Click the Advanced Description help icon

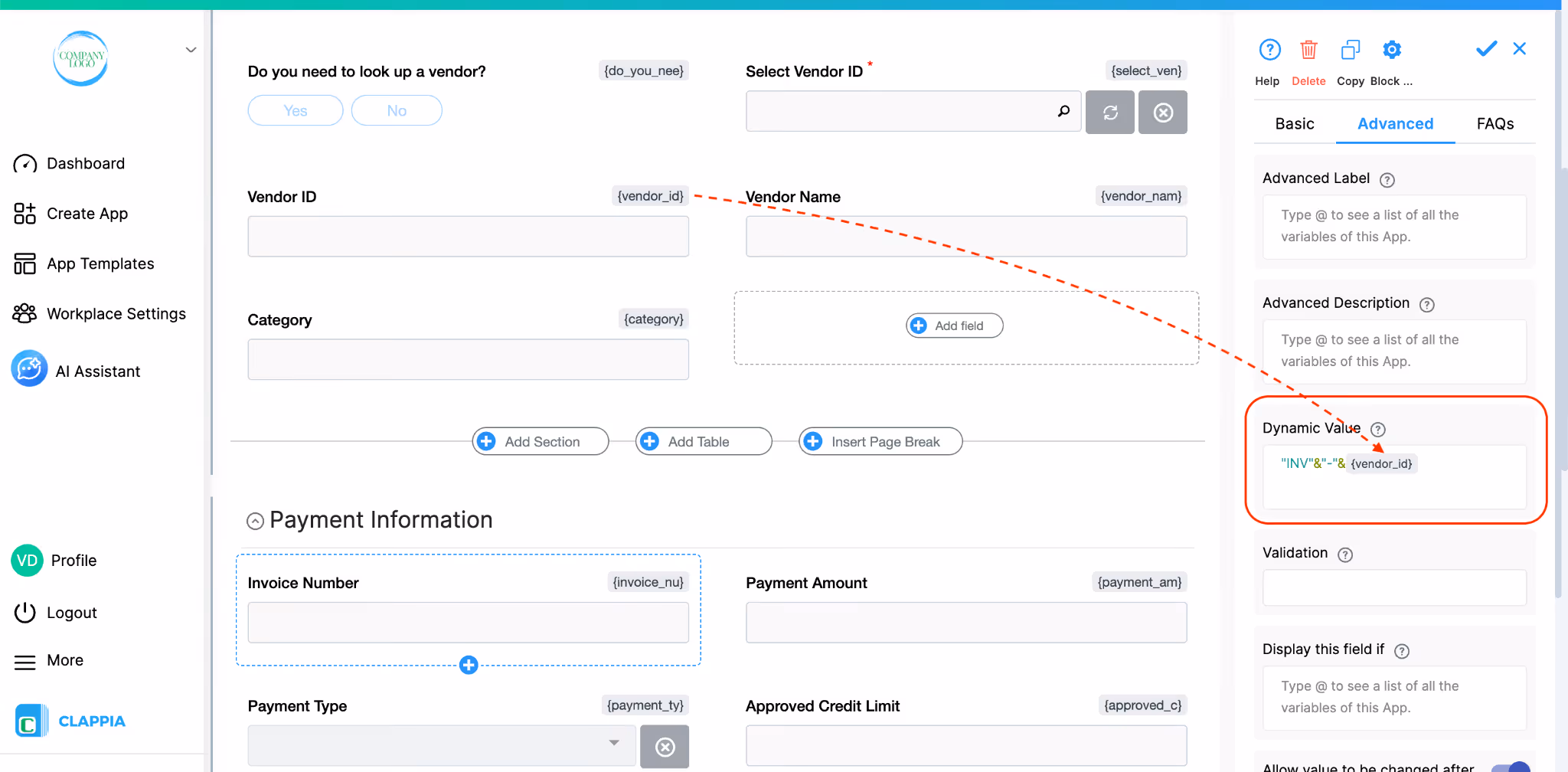click(x=1427, y=305)
